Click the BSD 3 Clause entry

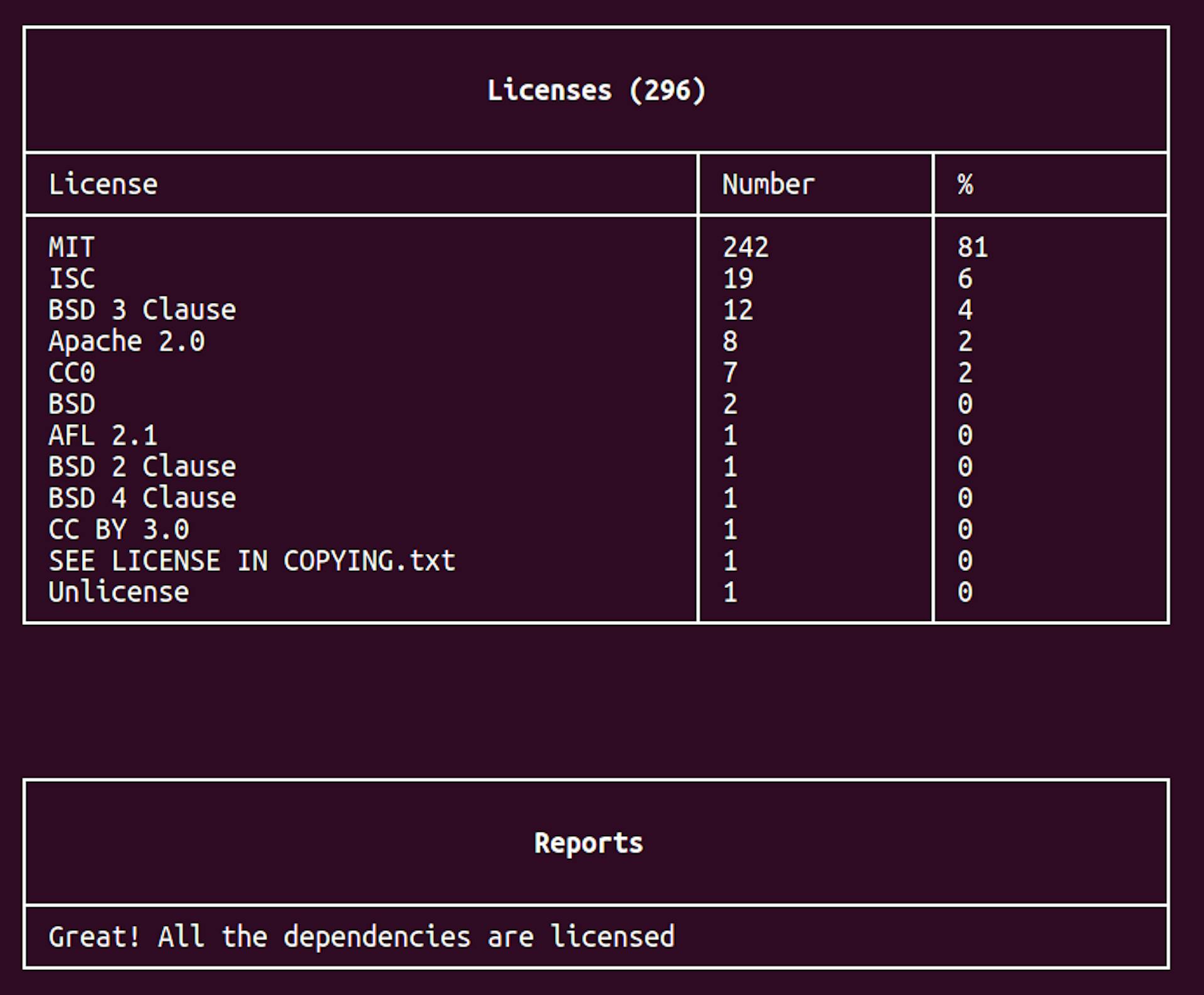142,310
